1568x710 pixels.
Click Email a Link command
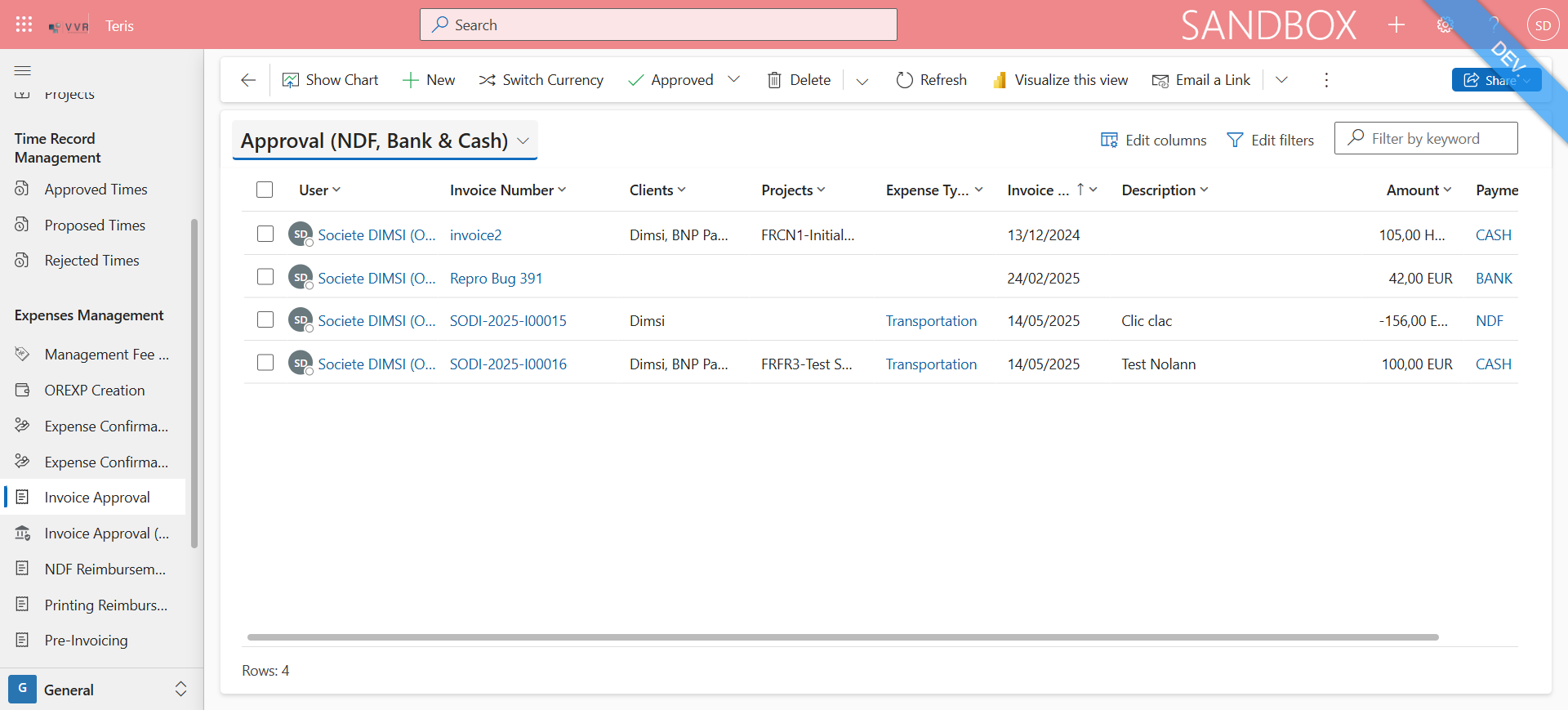(1200, 80)
